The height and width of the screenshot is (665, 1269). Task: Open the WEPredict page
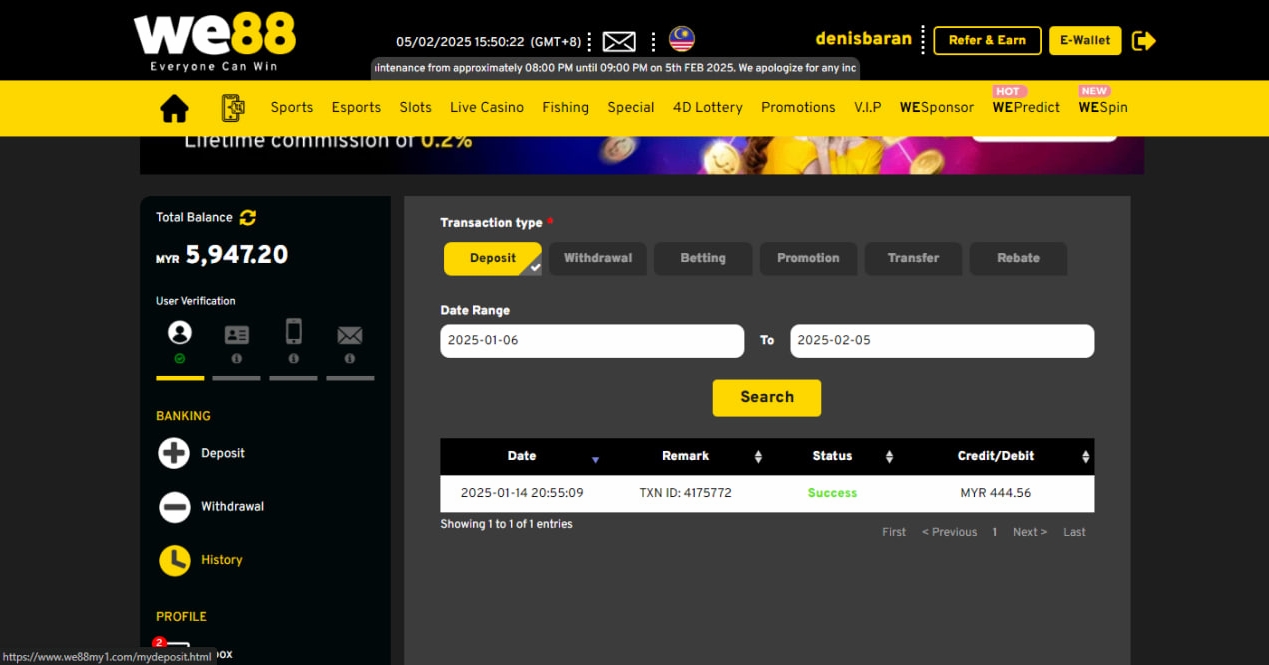(1026, 108)
